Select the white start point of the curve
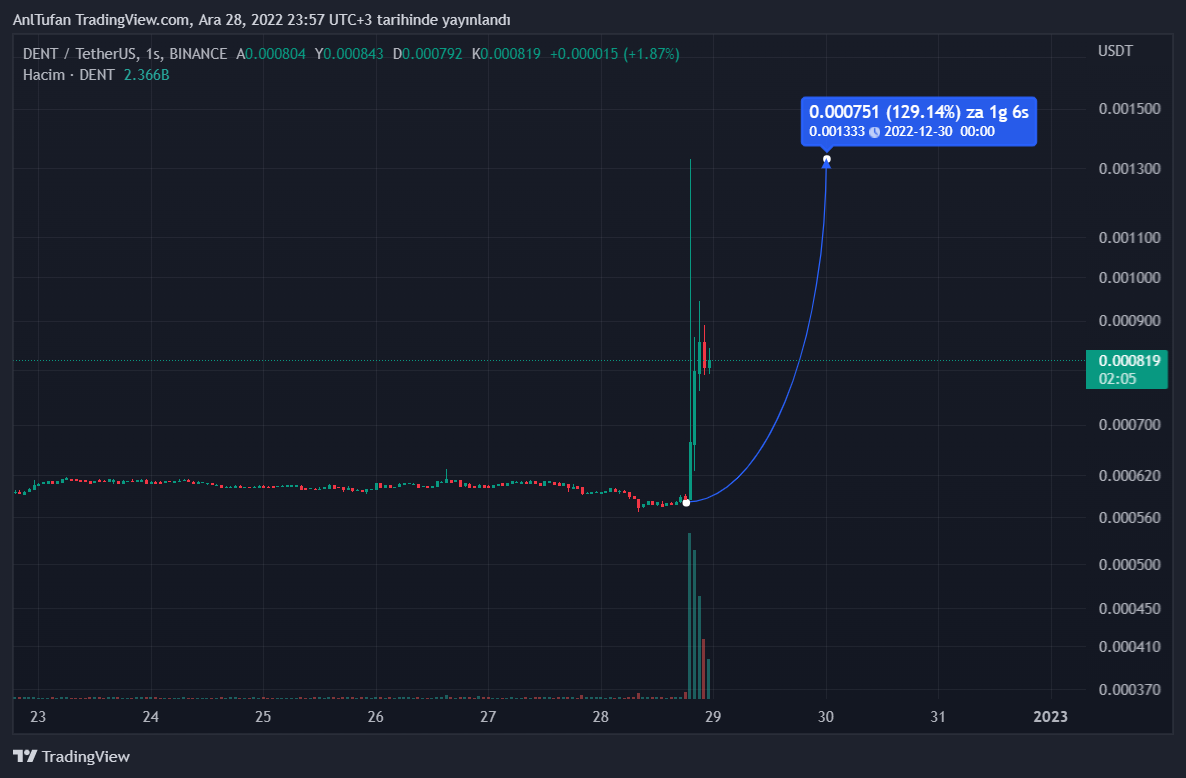 686,502
